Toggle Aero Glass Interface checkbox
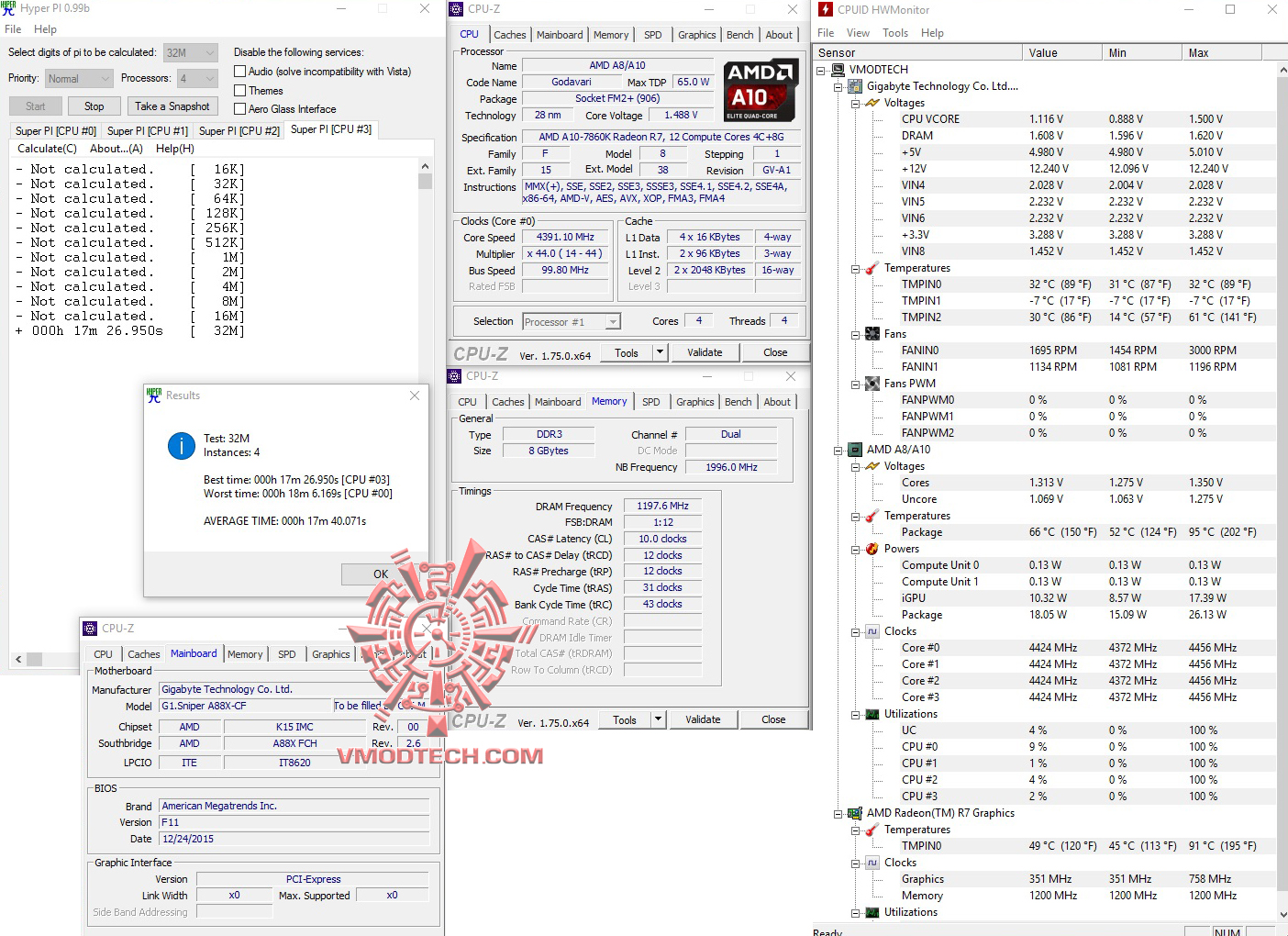Image resolution: width=1288 pixels, height=936 pixels. tap(239, 109)
